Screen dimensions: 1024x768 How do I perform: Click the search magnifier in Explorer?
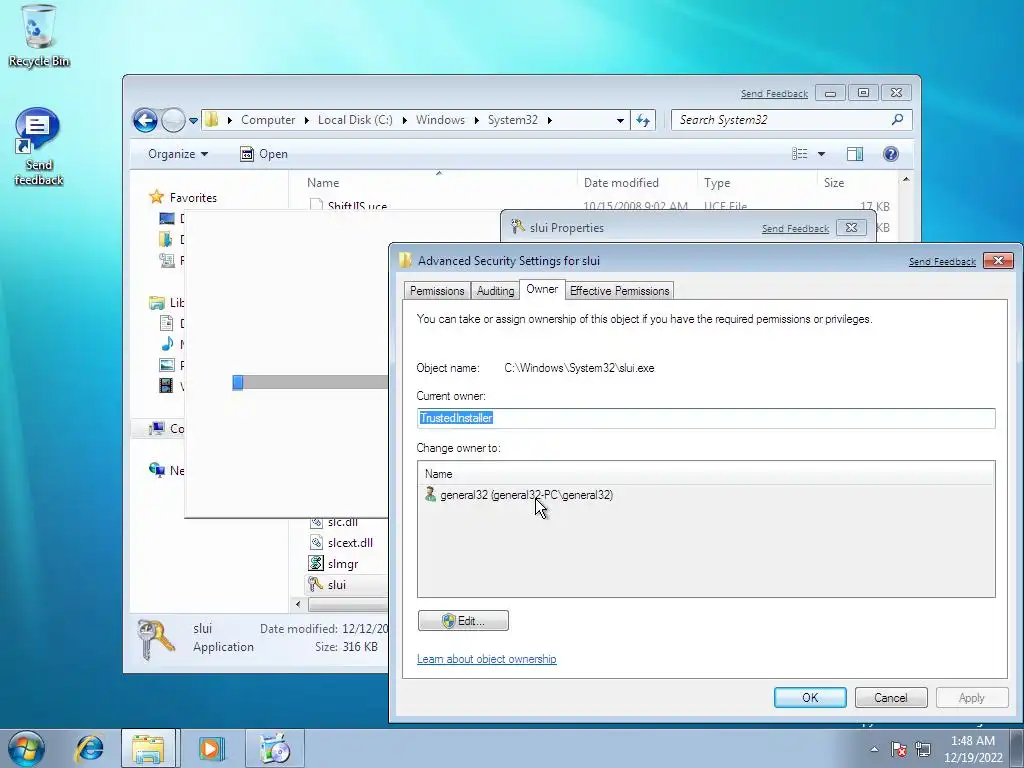click(x=897, y=120)
